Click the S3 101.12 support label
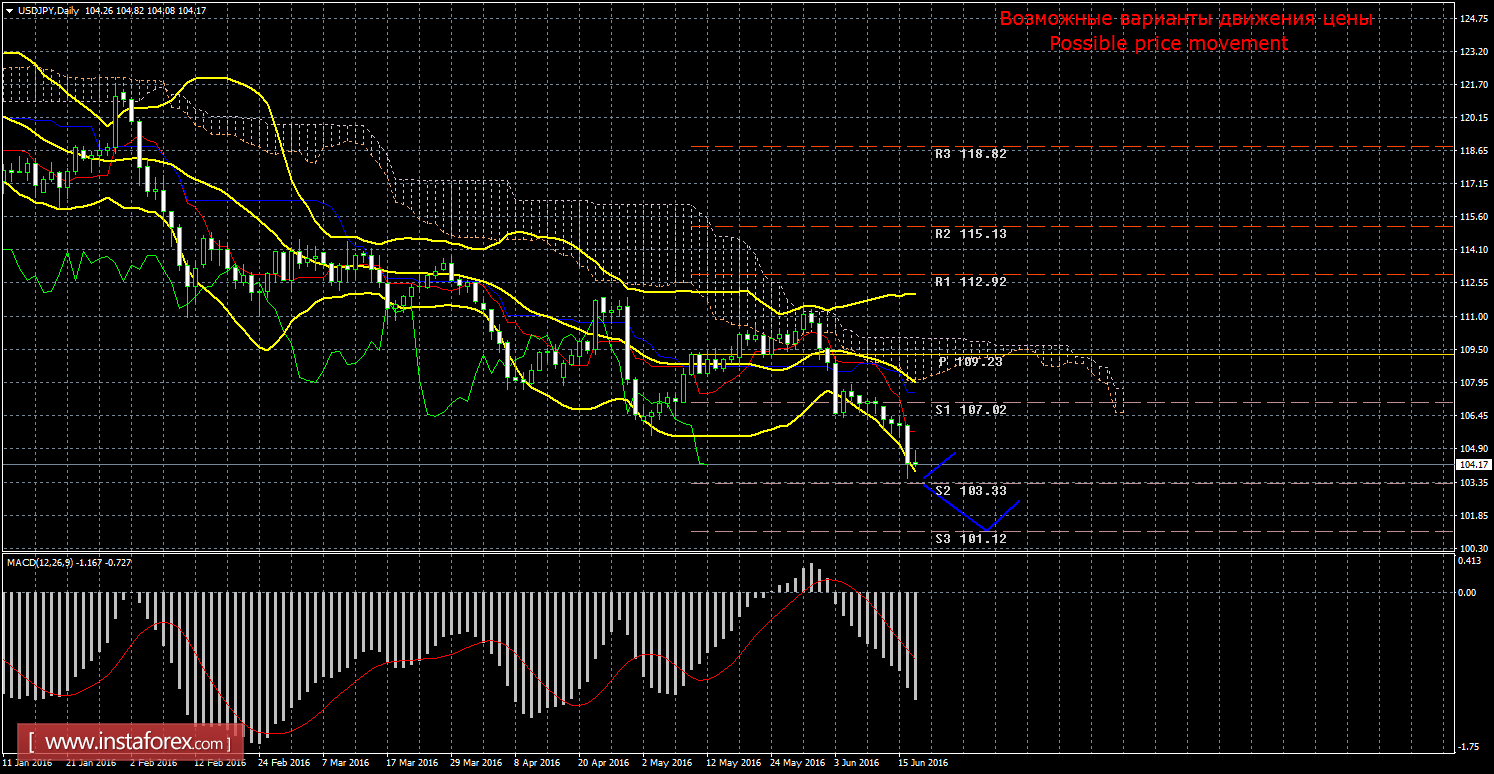This screenshot has width=1494, height=774. 970,539
